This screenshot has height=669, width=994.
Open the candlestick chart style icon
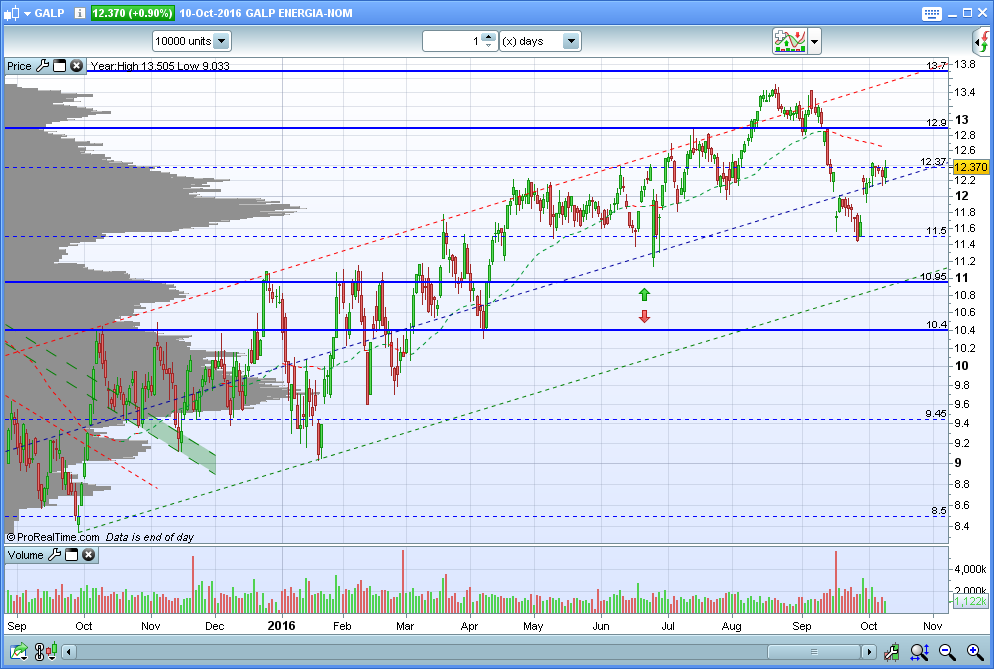tap(12, 13)
